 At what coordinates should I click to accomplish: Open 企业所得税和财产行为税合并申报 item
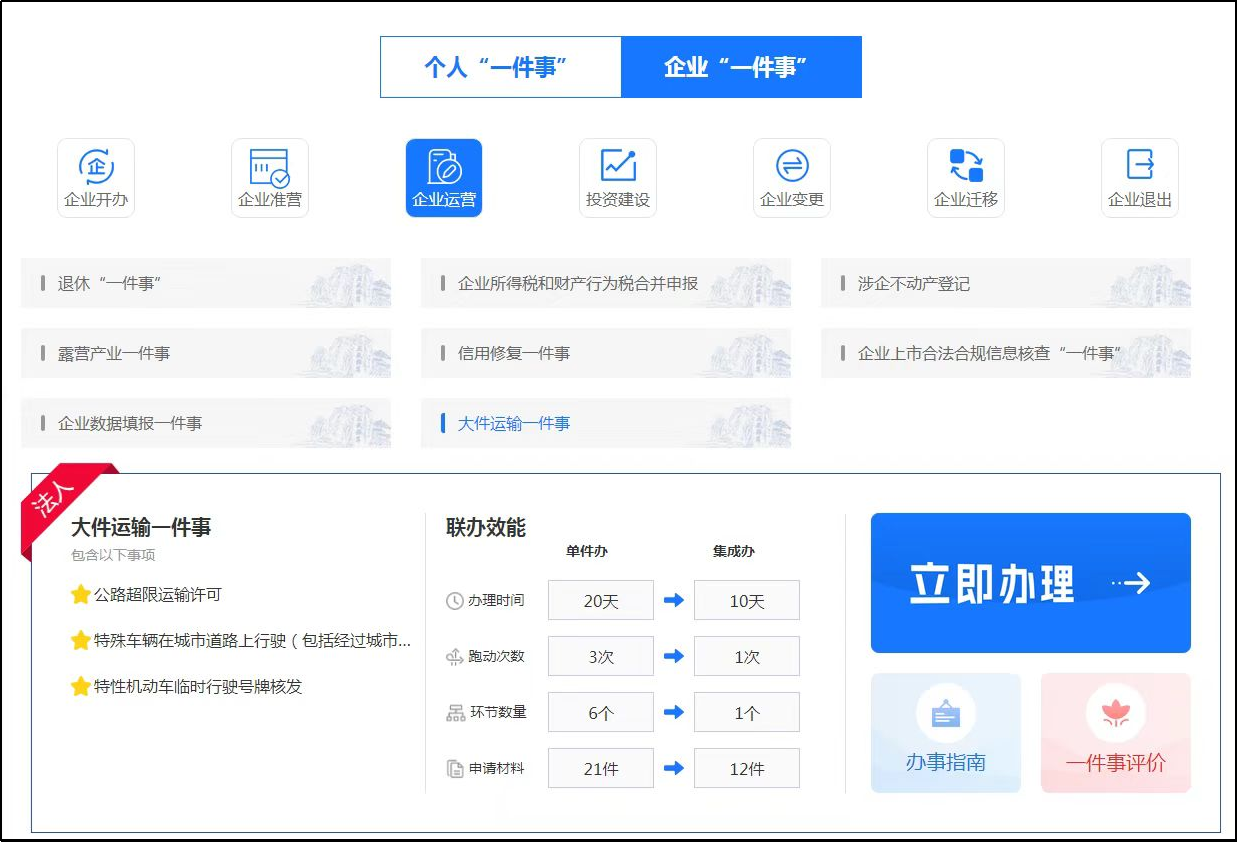click(x=606, y=284)
